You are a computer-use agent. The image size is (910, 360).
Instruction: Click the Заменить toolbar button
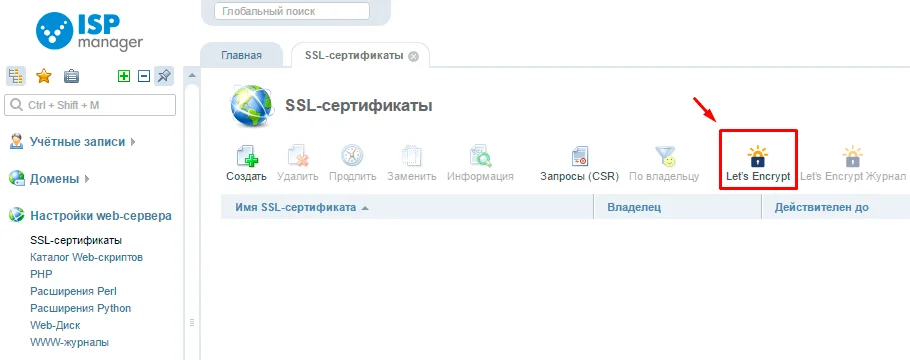[x=411, y=164]
